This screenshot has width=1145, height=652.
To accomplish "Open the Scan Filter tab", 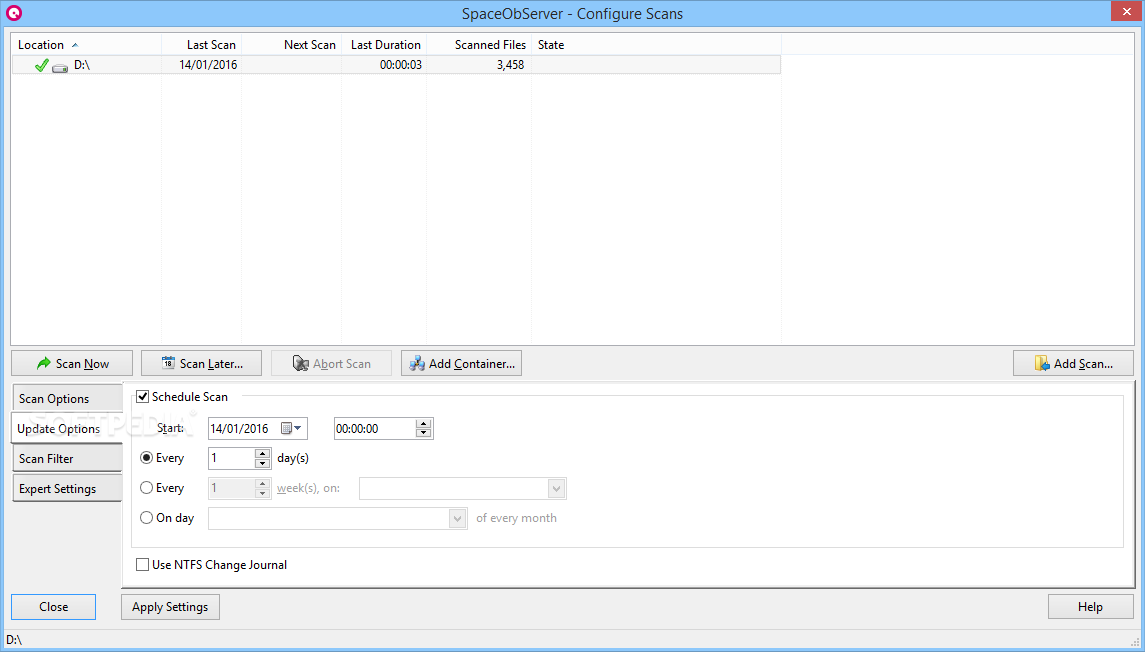I will point(67,459).
